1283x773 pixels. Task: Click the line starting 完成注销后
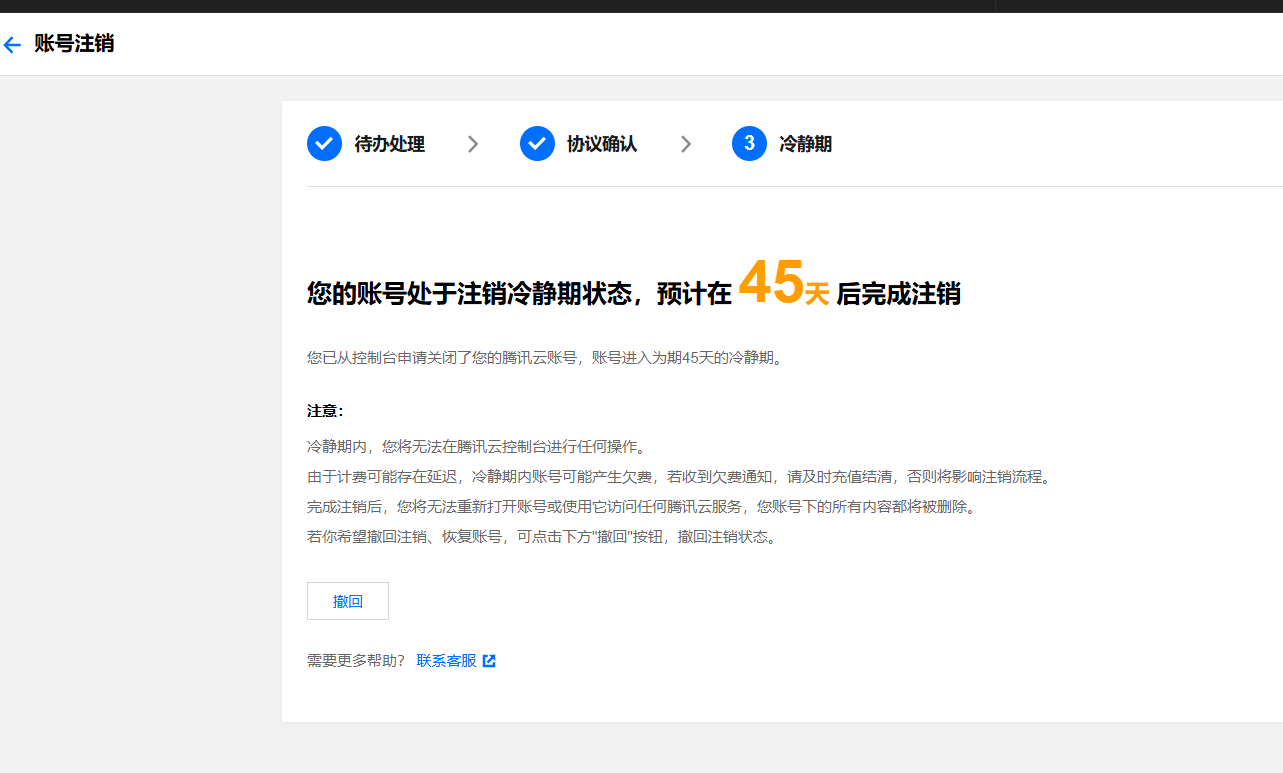click(x=641, y=507)
